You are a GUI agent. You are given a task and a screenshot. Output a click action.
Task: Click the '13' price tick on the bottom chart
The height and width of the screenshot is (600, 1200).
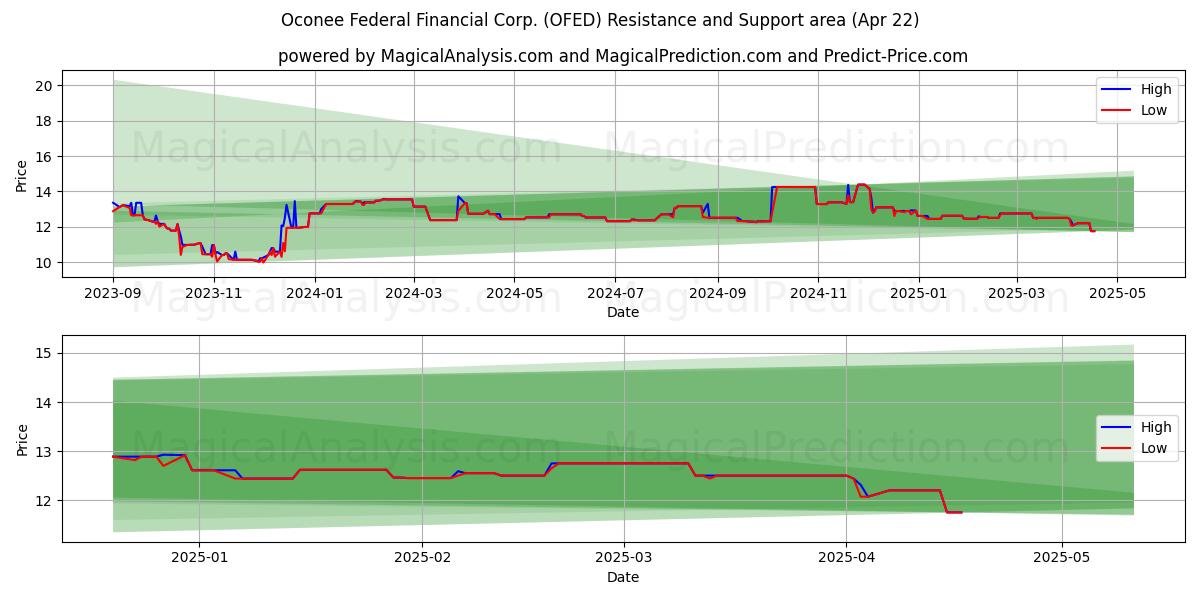click(43, 452)
